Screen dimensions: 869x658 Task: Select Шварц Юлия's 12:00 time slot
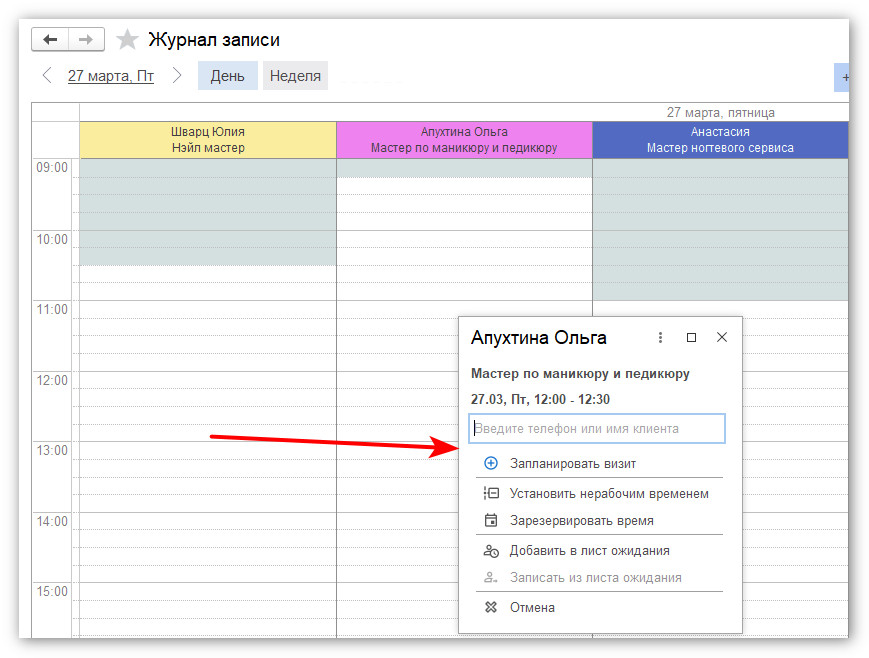click(208, 380)
